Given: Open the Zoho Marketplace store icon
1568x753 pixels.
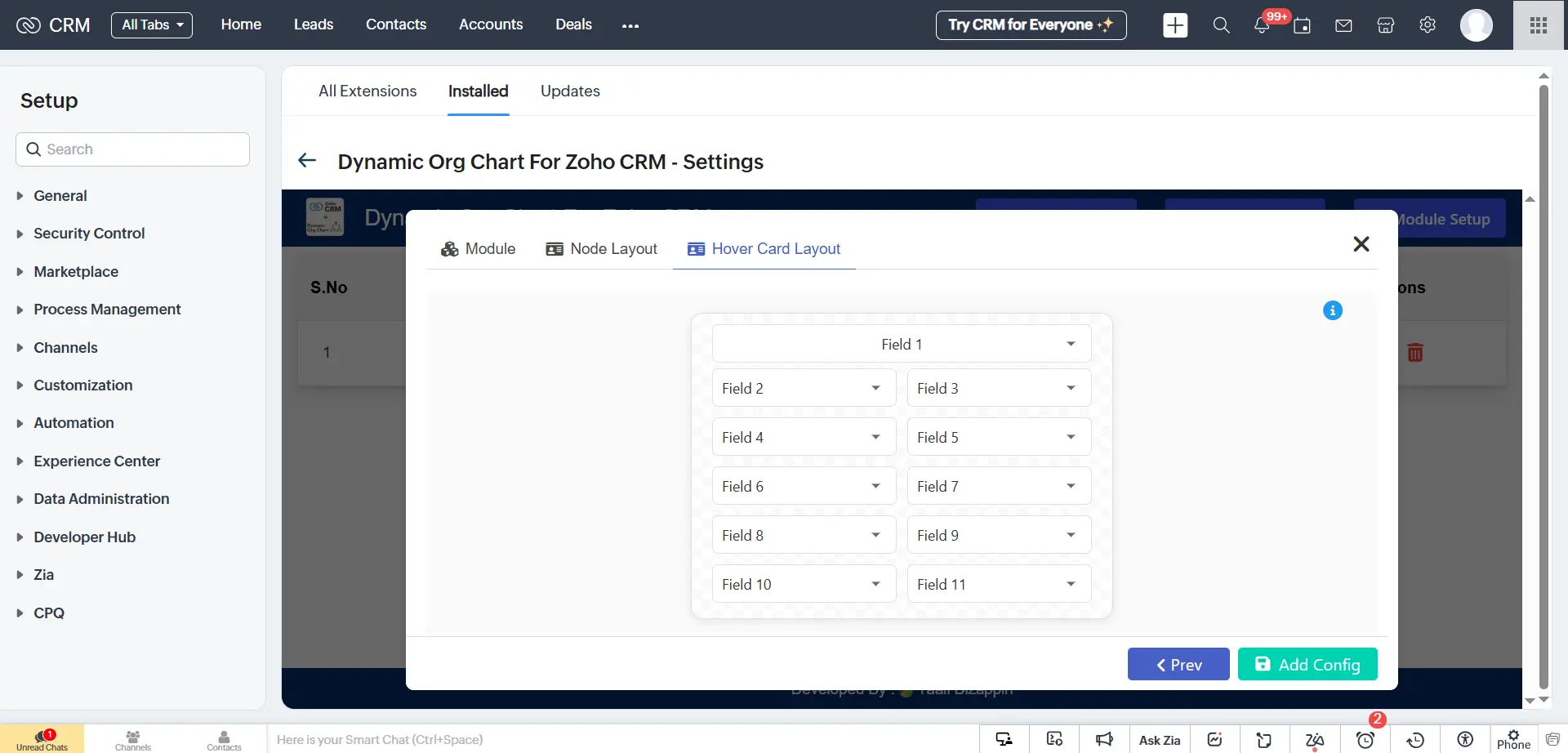Looking at the screenshot, I should click(1385, 25).
